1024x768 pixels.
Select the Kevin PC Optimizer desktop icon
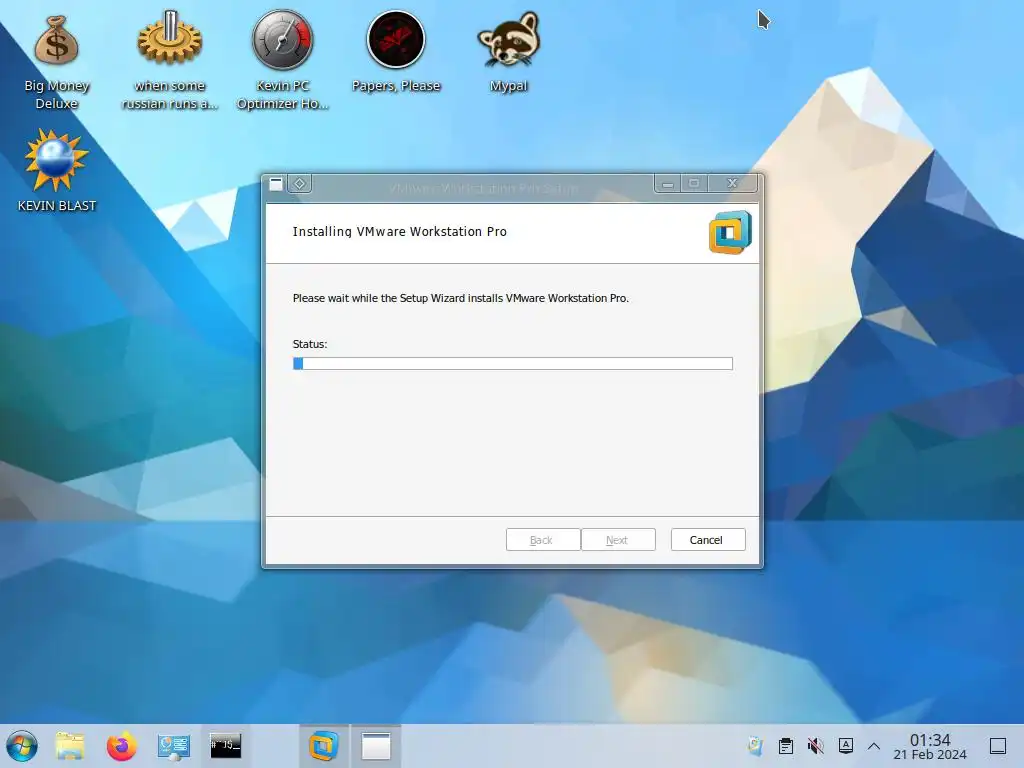pos(283,62)
